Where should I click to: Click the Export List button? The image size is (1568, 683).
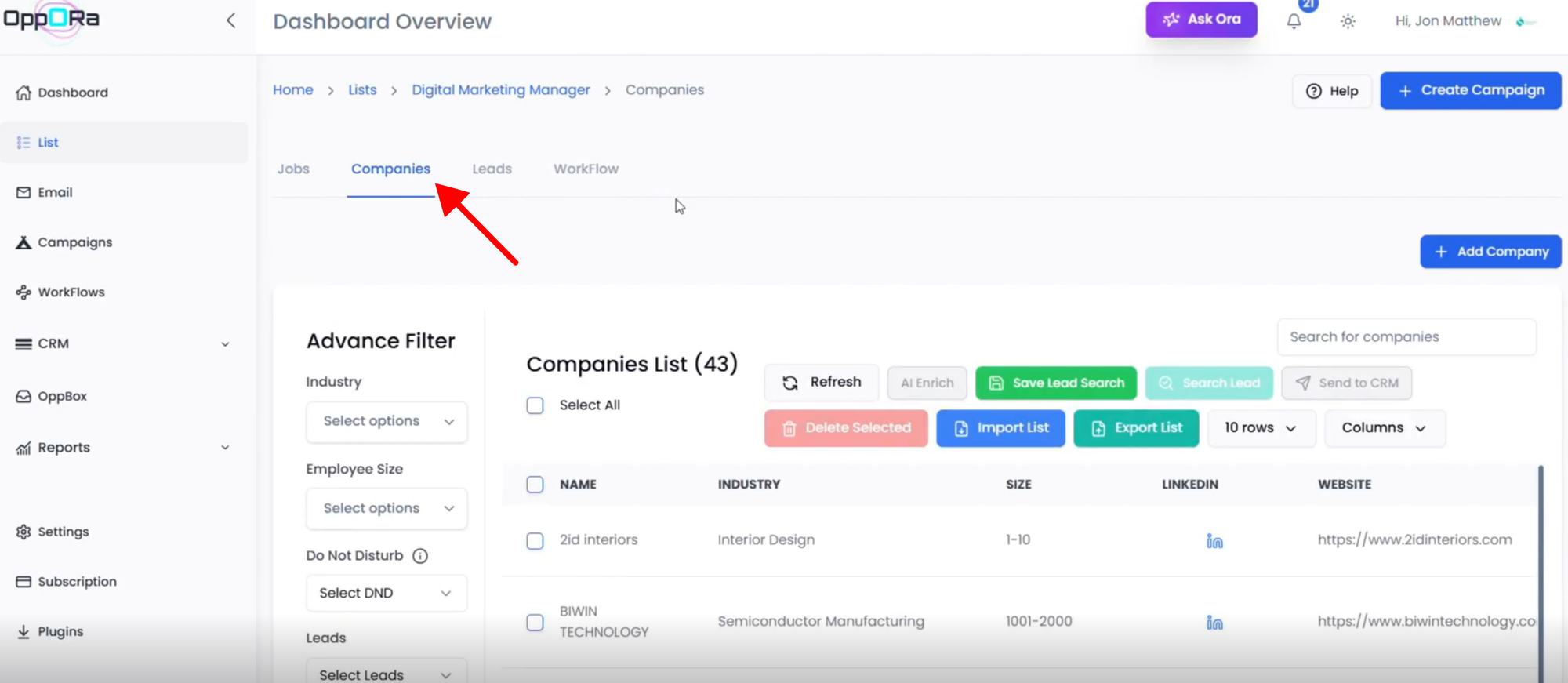pos(1136,428)
